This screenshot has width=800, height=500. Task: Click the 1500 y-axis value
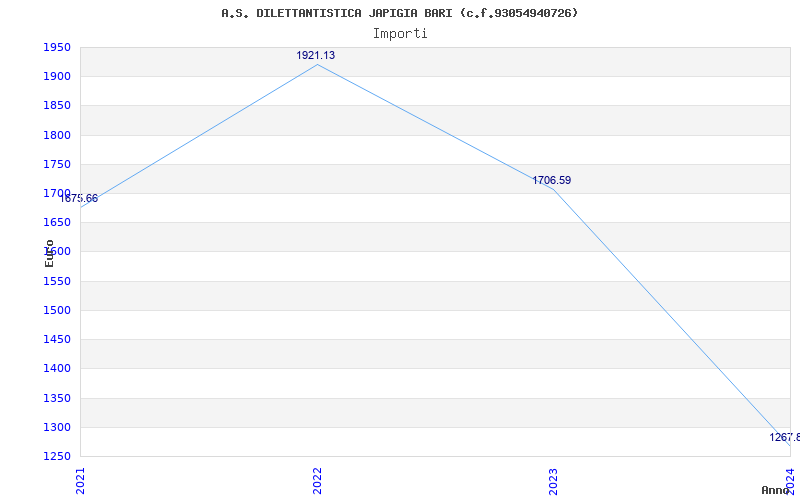pos(57,310)
